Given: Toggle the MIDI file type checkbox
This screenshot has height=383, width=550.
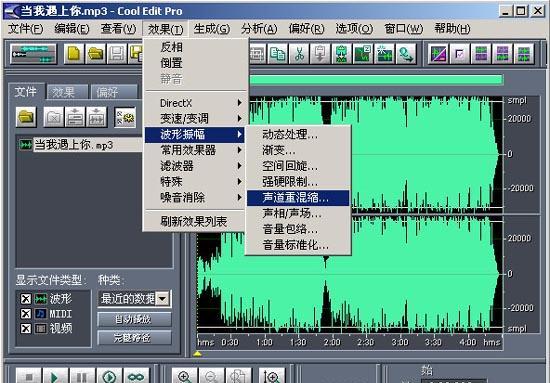Looking at the screenshot, I should [26, 314].
